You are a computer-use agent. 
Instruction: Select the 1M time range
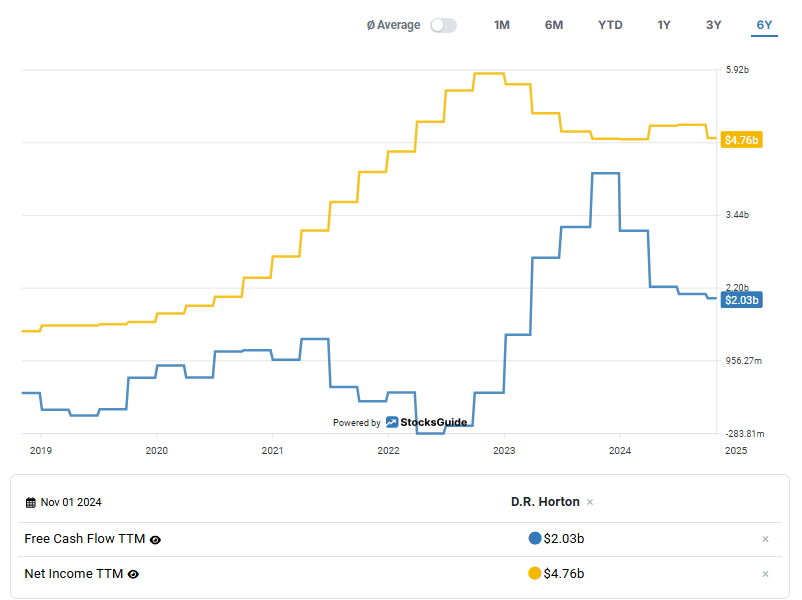click(502, 25)
